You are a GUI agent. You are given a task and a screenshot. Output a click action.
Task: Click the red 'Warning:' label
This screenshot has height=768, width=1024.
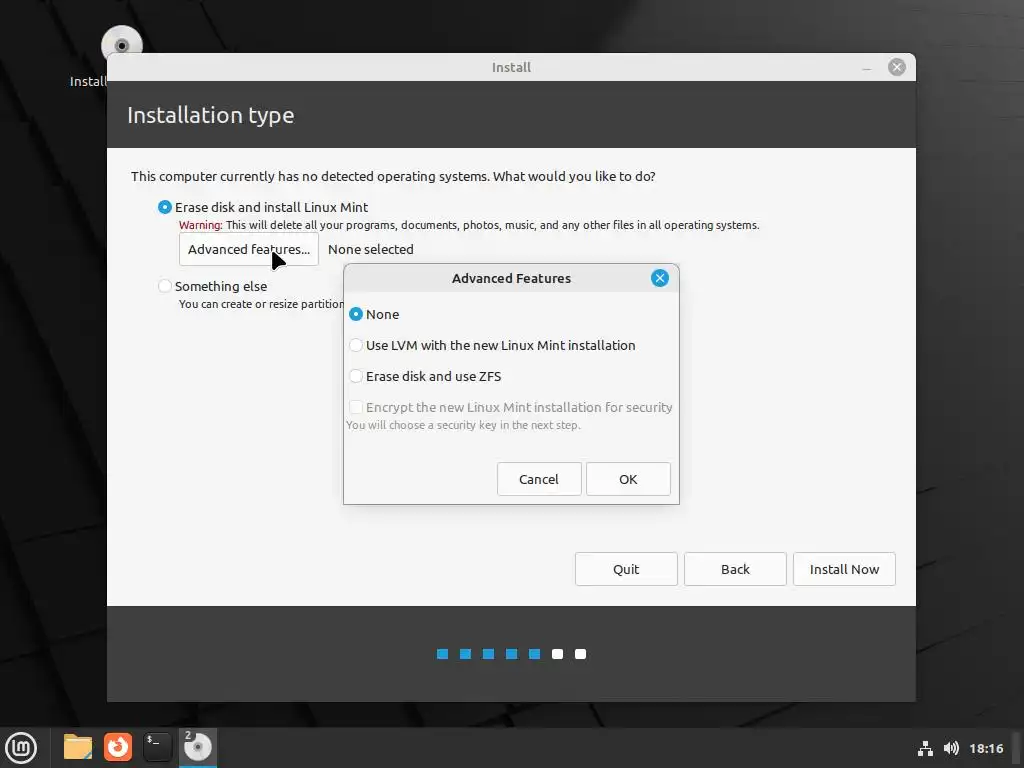click(x=200, y=225)
